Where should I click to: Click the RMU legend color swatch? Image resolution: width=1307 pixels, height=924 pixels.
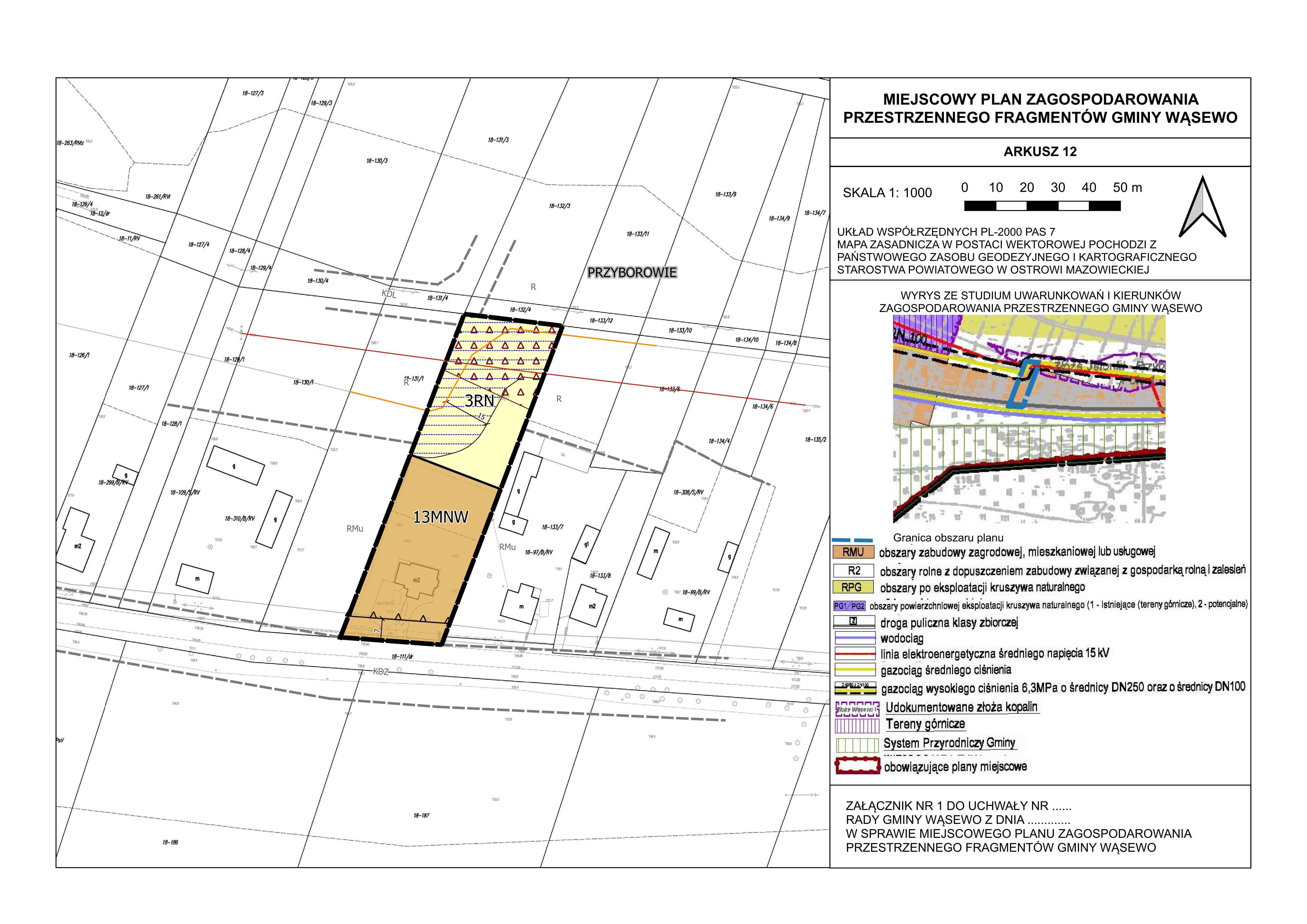[853, 552]
